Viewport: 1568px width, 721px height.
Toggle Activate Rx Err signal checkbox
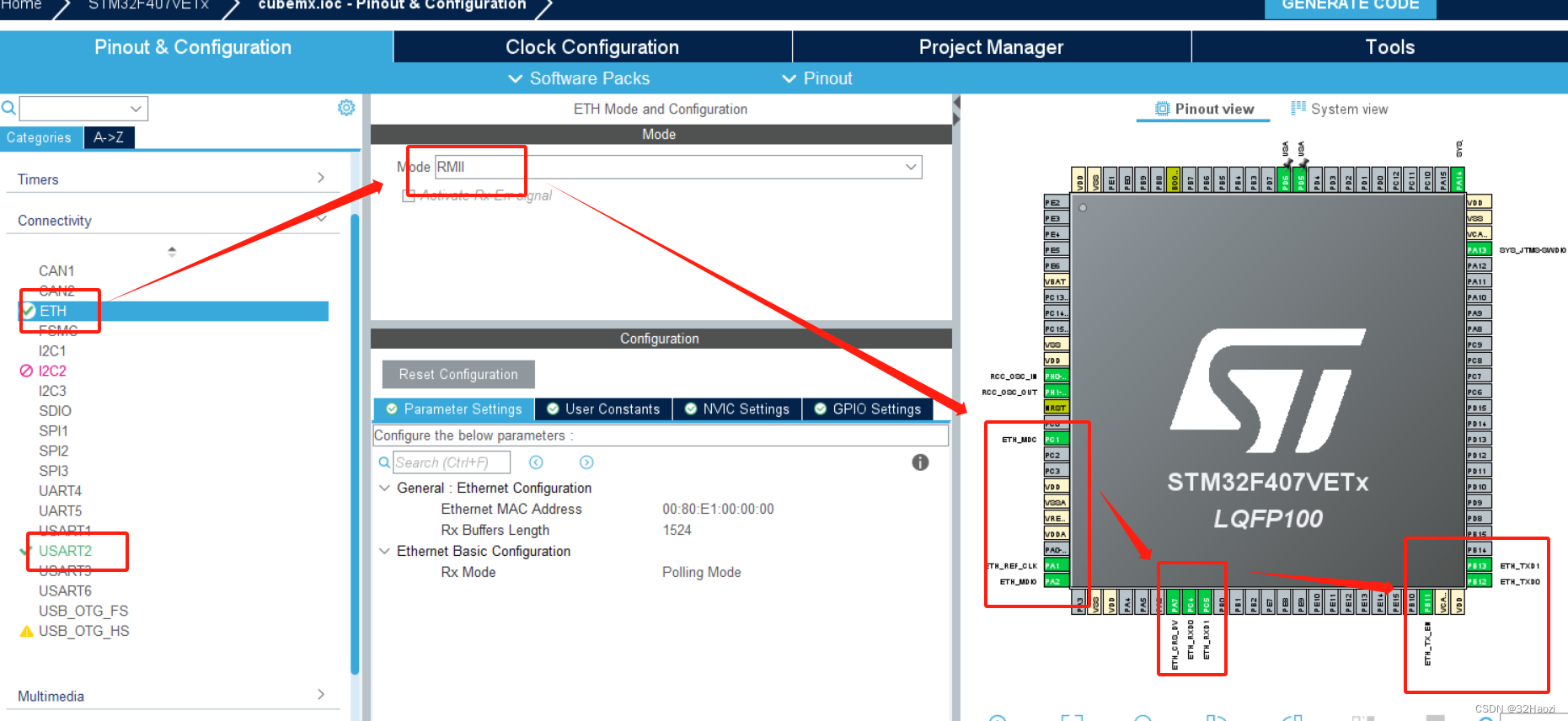point(409,195)
